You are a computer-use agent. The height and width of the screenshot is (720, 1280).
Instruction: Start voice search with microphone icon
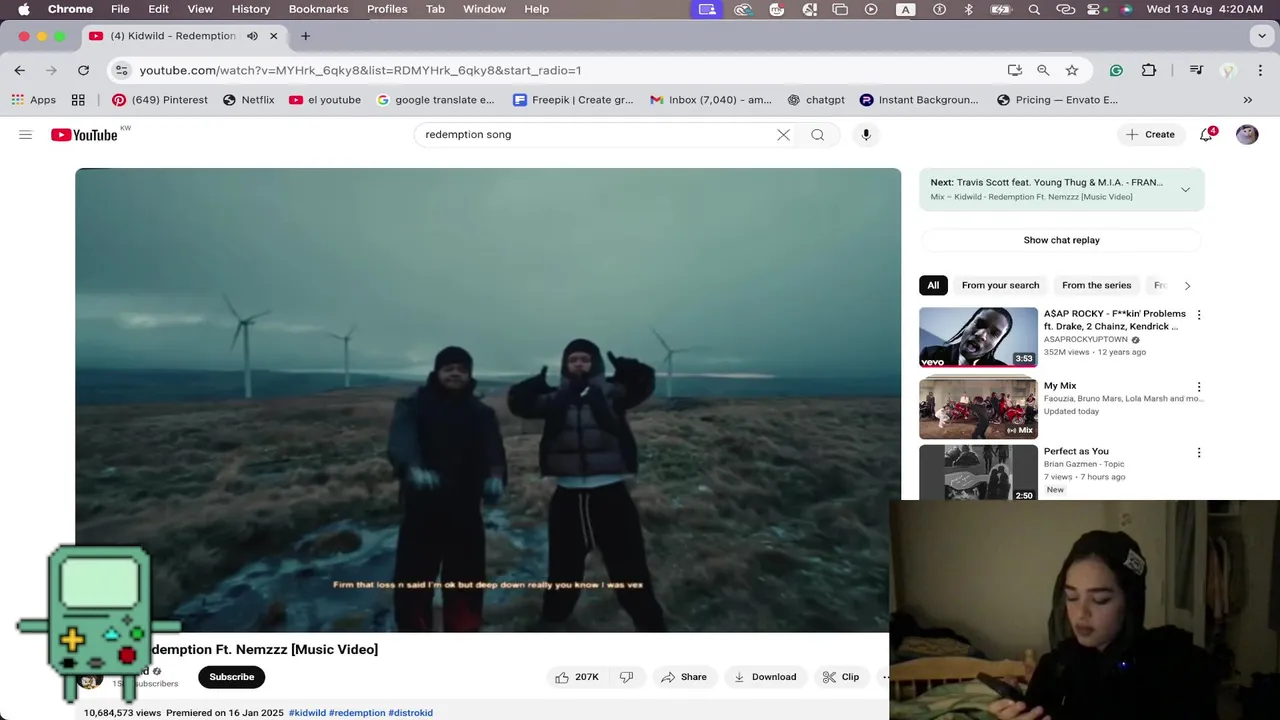pos(866,135)
